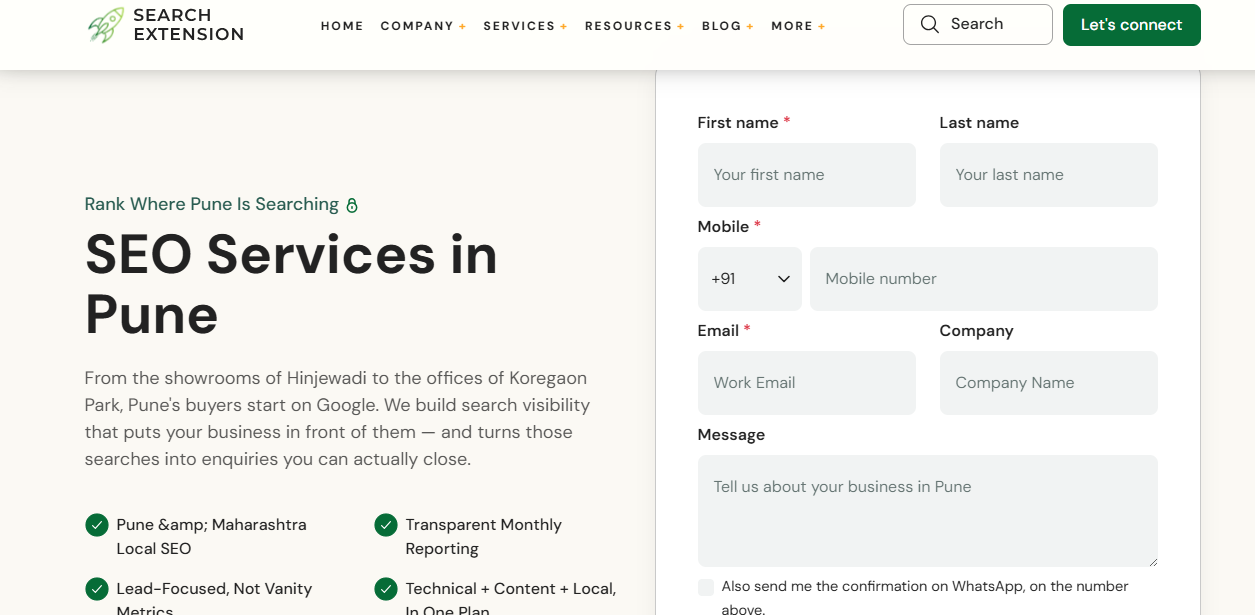1255x615 pixels.
Task: Click the Rank Where Pune Is Searching tagline
Action: coord(212,204)
